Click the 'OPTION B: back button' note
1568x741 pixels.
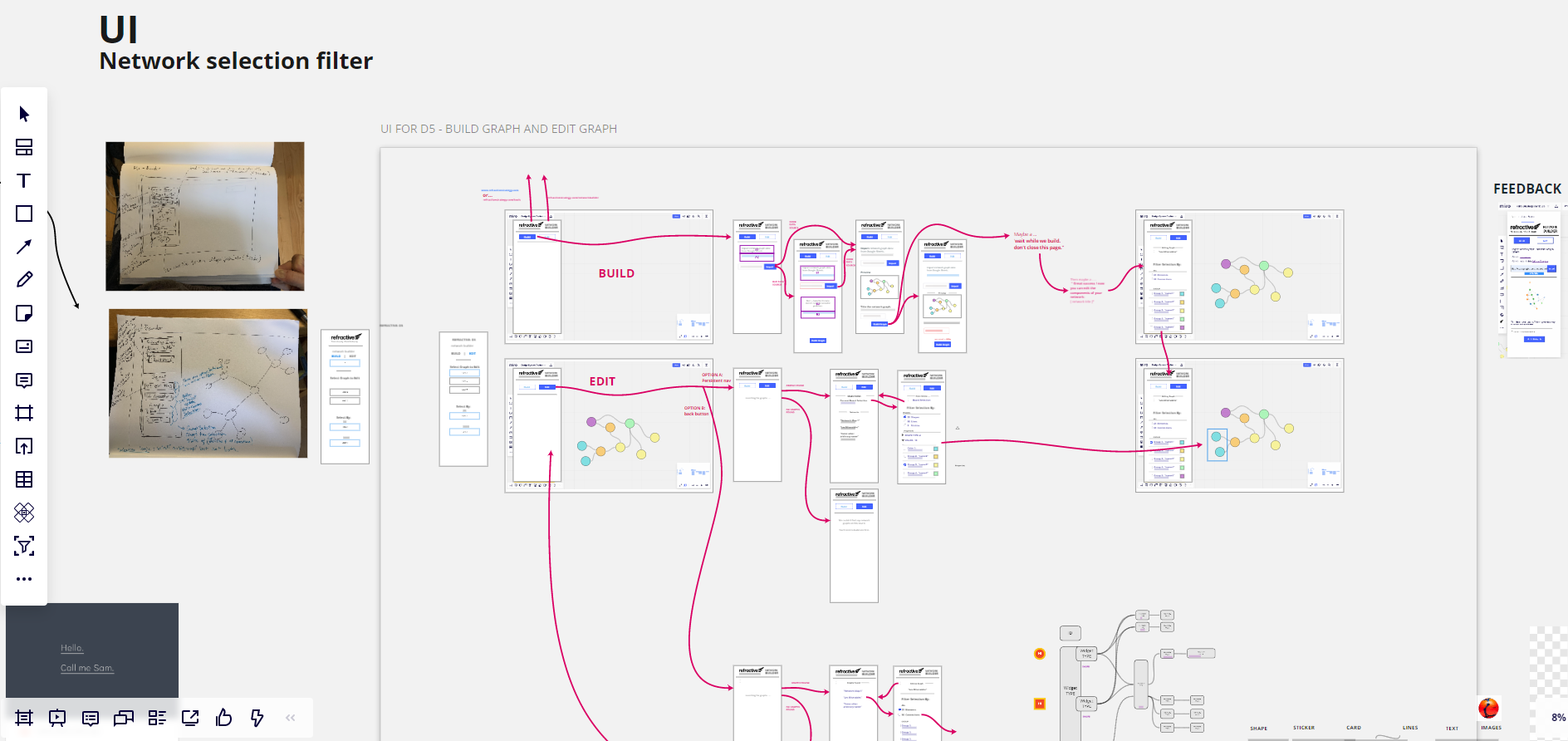(x=696, y=410)
